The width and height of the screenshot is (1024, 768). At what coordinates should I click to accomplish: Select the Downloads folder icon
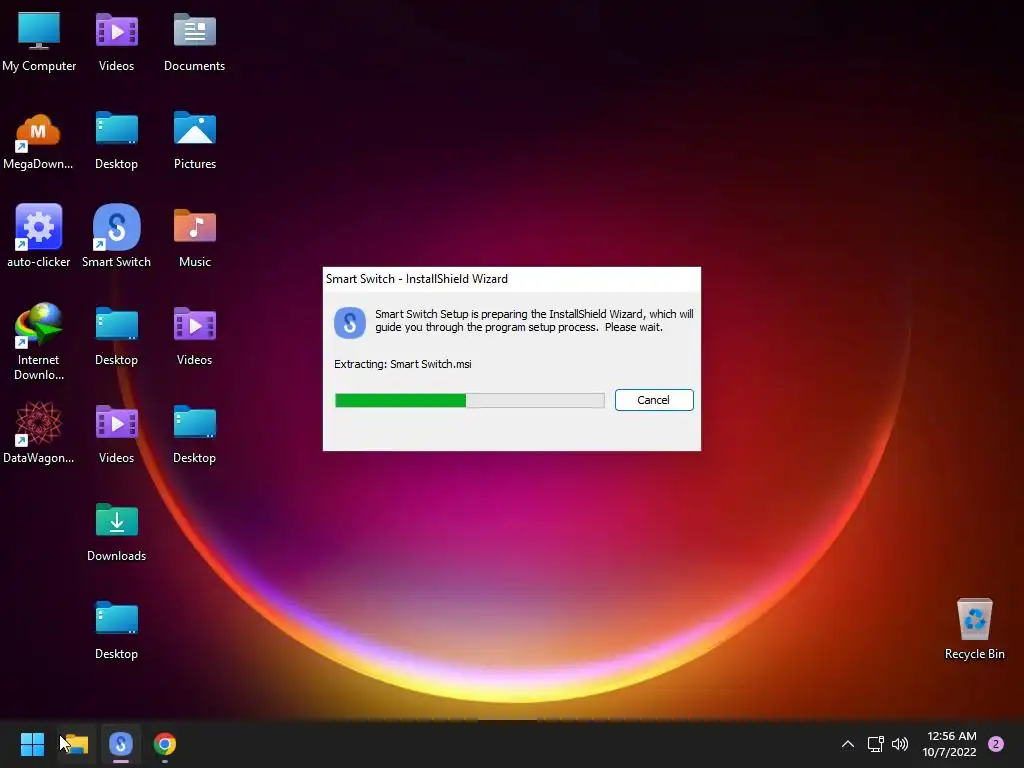point(116,532)
